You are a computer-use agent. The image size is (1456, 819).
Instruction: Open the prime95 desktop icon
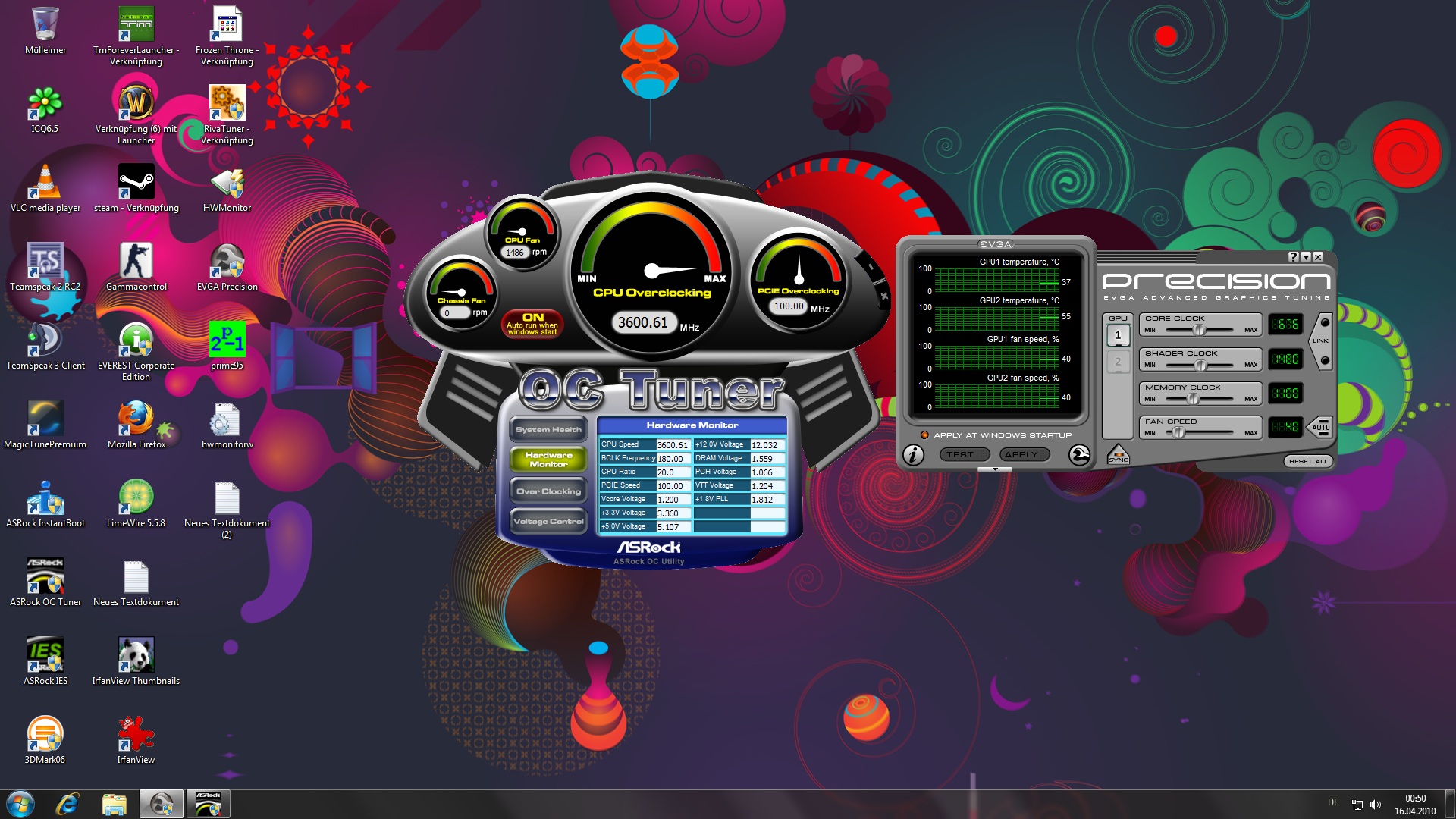pyautogui.click(x=227, y=339)
